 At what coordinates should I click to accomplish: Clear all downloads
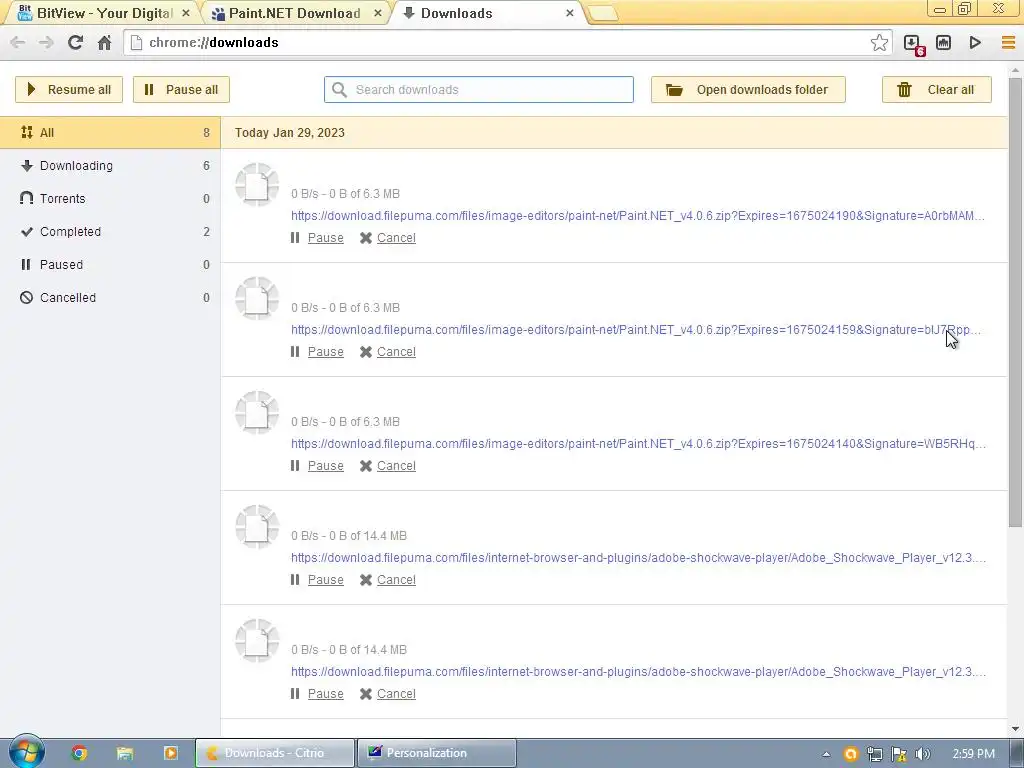point(936,89)
